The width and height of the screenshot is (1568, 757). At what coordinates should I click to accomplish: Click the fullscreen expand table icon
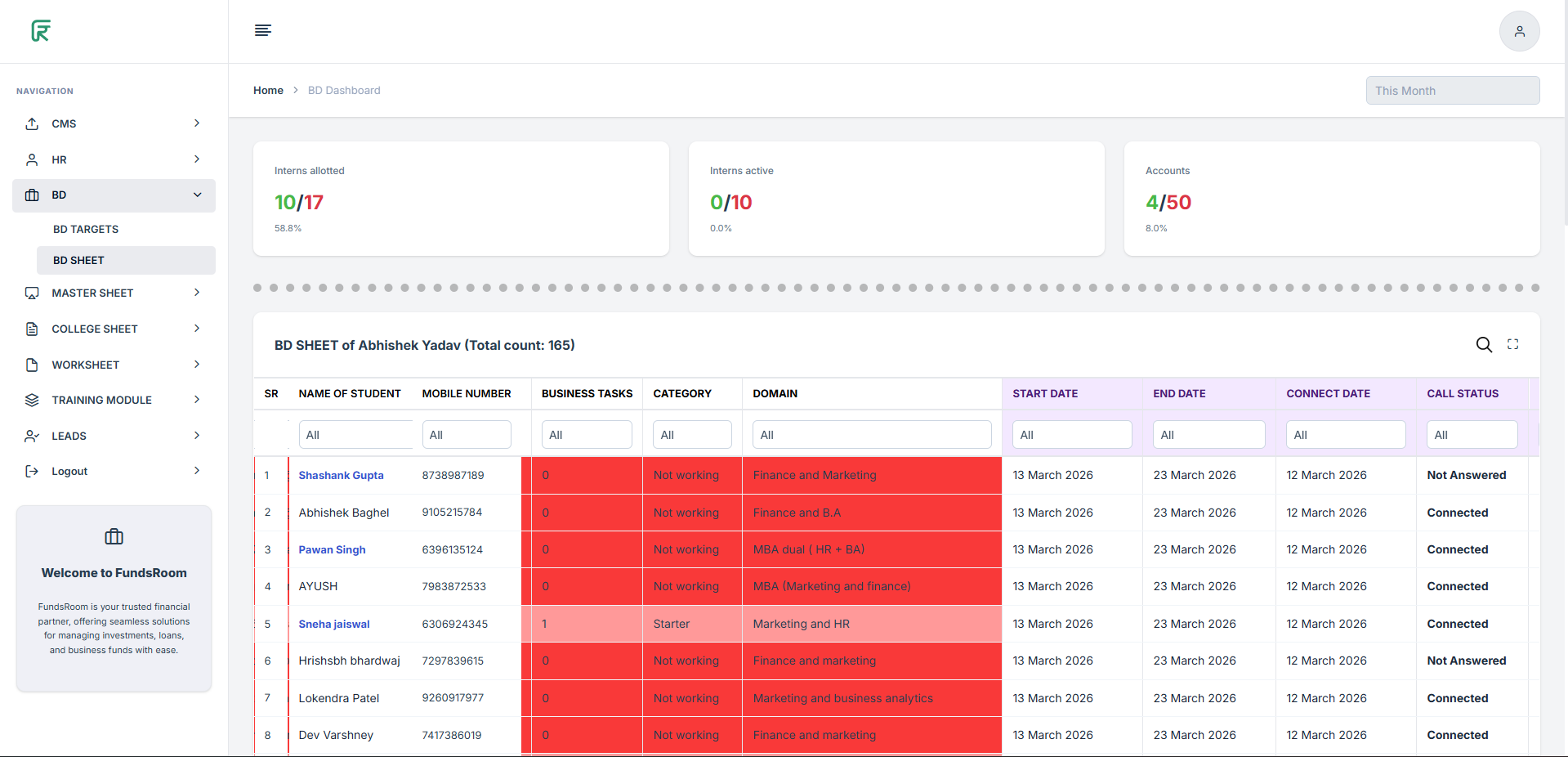click(x=1512, y=345)
